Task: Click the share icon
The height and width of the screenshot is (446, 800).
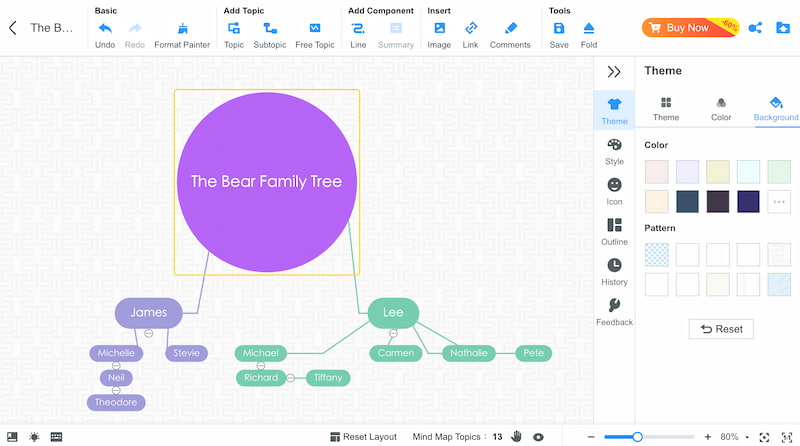Action: coord(755,28)
